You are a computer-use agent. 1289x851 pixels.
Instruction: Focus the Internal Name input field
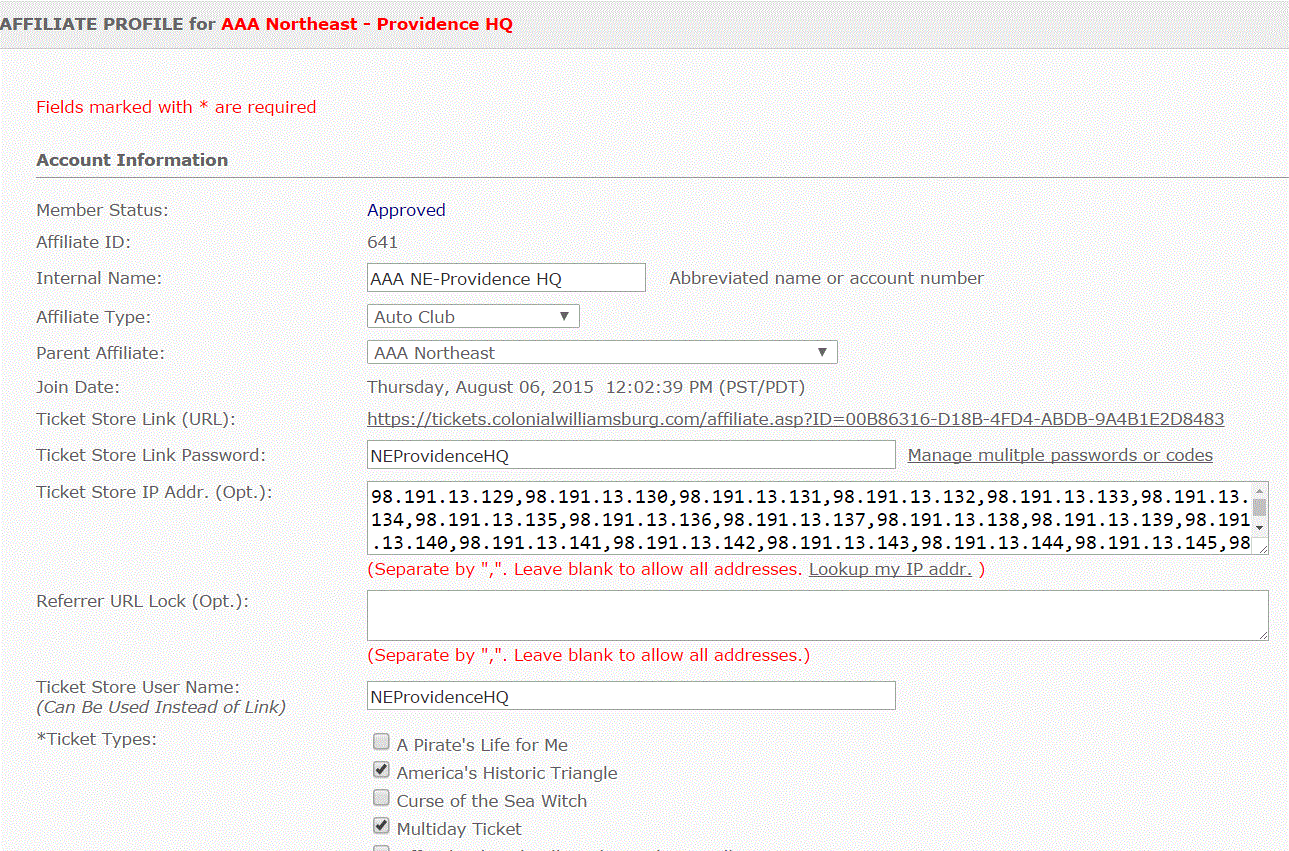click(506, 278)
